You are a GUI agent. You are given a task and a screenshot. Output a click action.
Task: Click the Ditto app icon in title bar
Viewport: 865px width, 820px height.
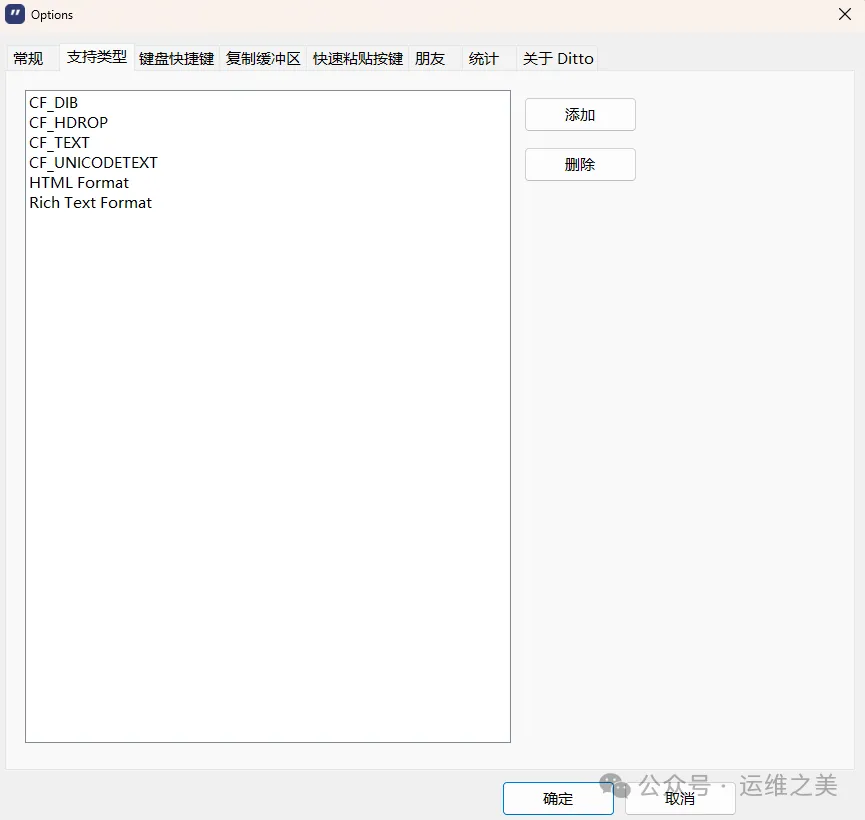point(15,14)
